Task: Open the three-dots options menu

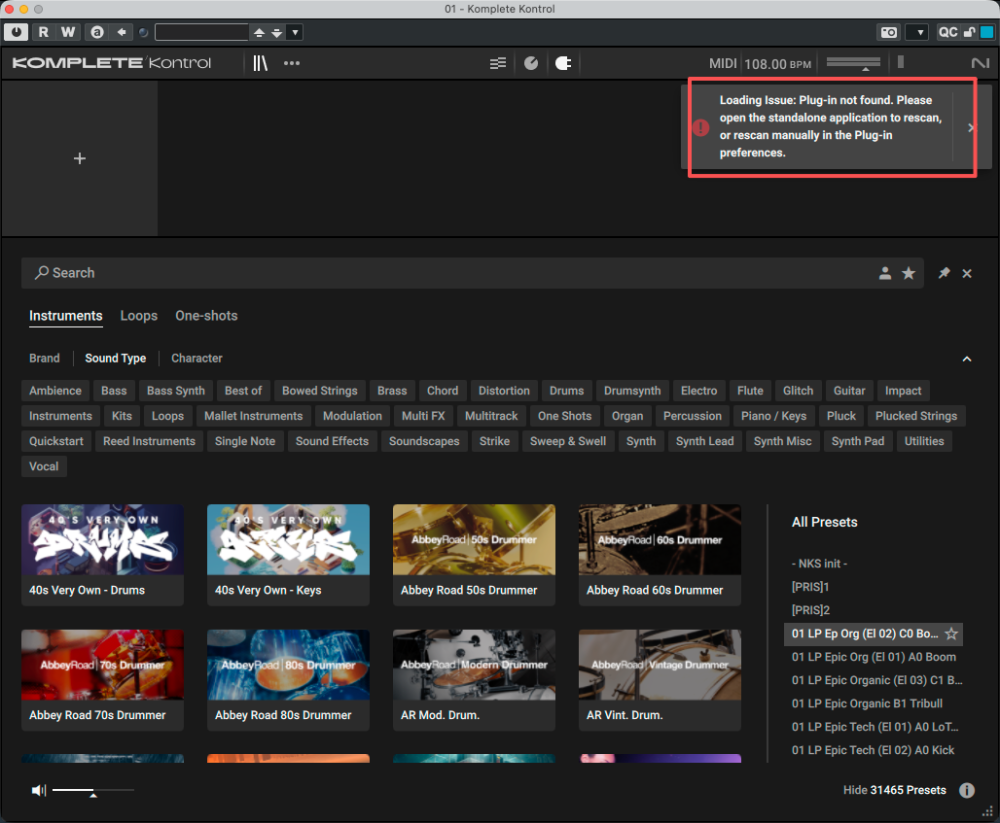Action: pos(291,63)
